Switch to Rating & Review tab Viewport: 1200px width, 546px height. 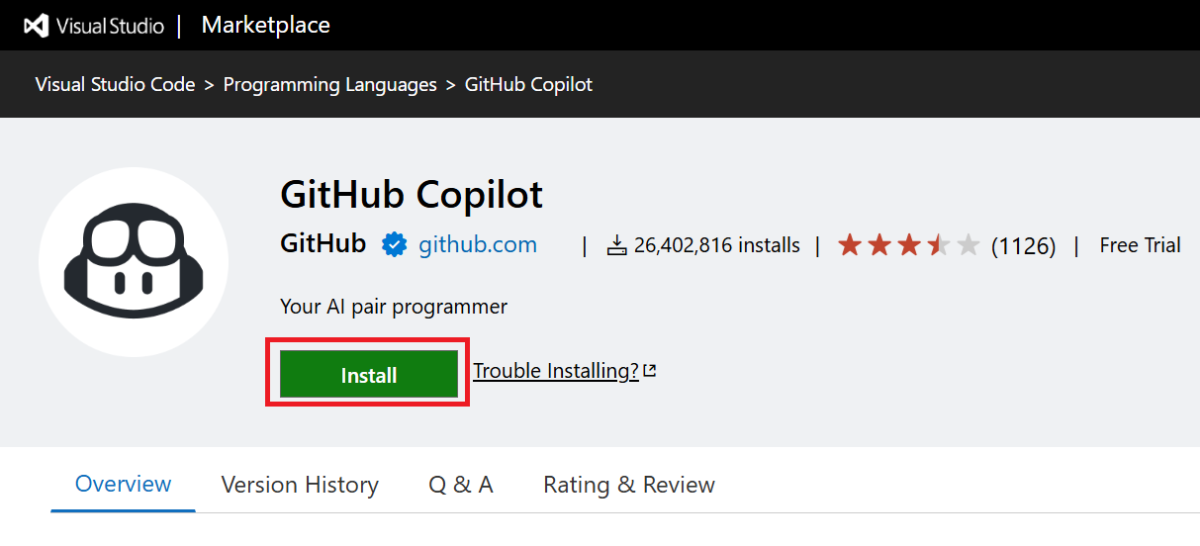(629, 485)
